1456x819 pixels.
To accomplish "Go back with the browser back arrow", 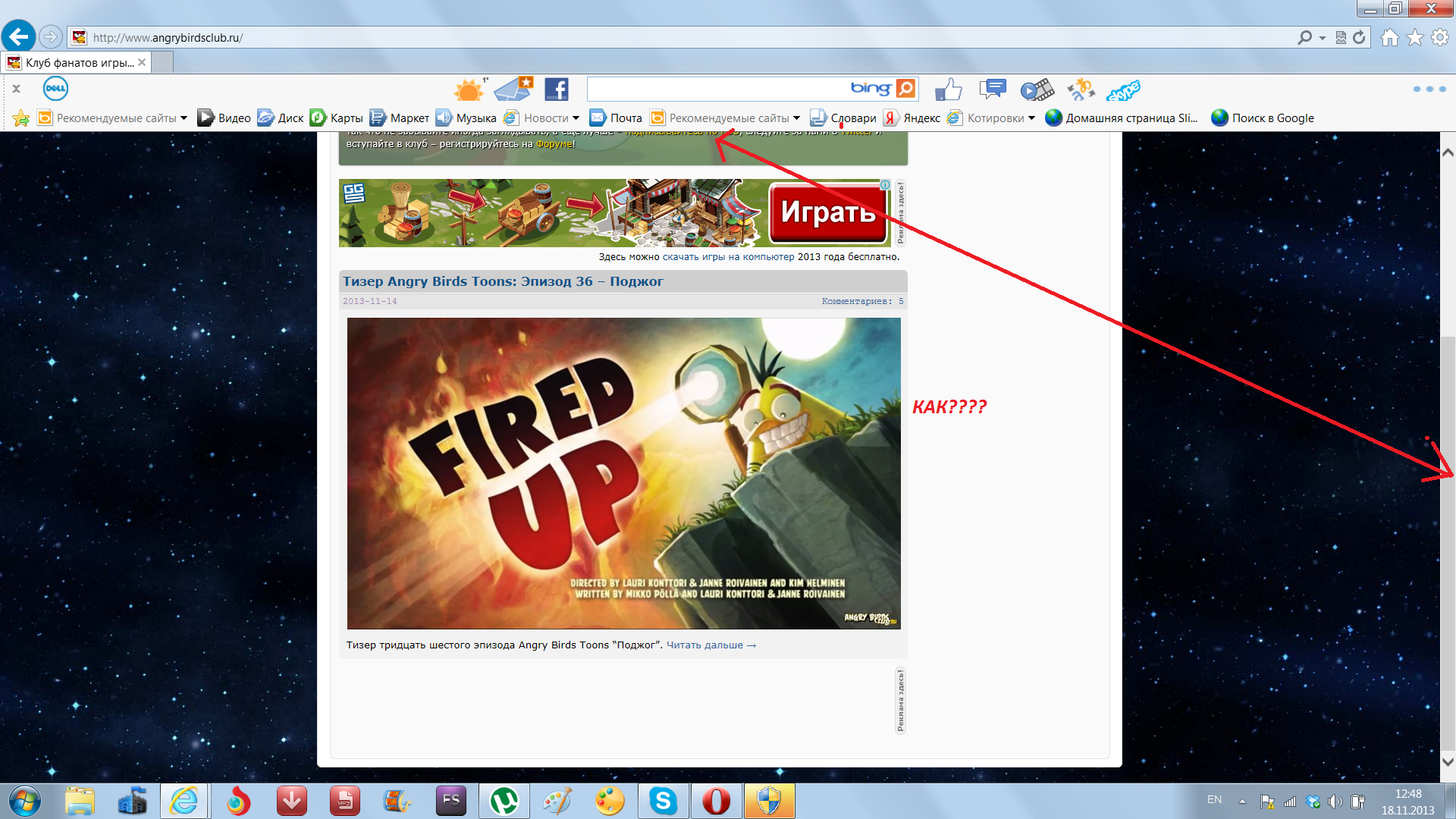I will point(19,36).
